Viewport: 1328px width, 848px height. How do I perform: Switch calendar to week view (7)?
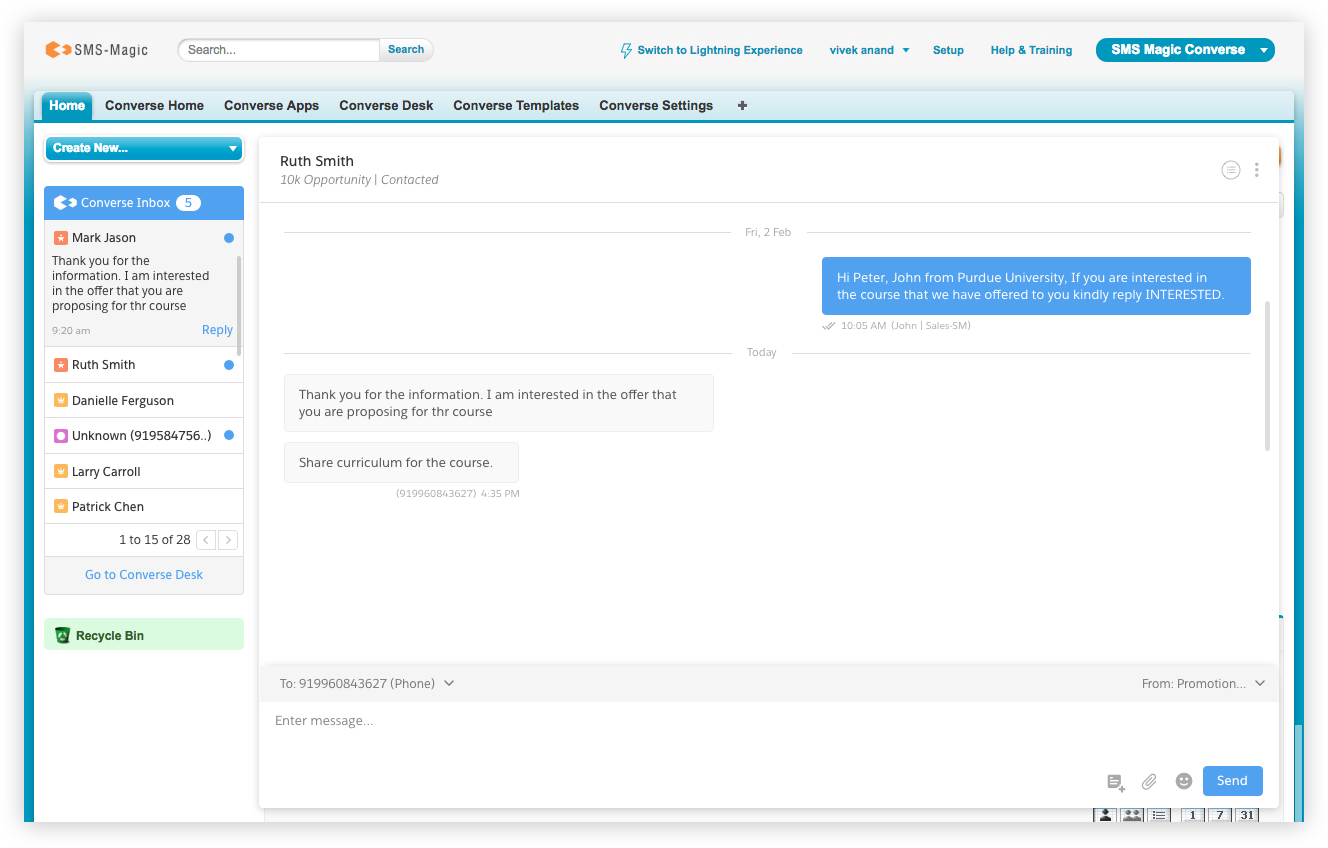[x=1220, y=815]
